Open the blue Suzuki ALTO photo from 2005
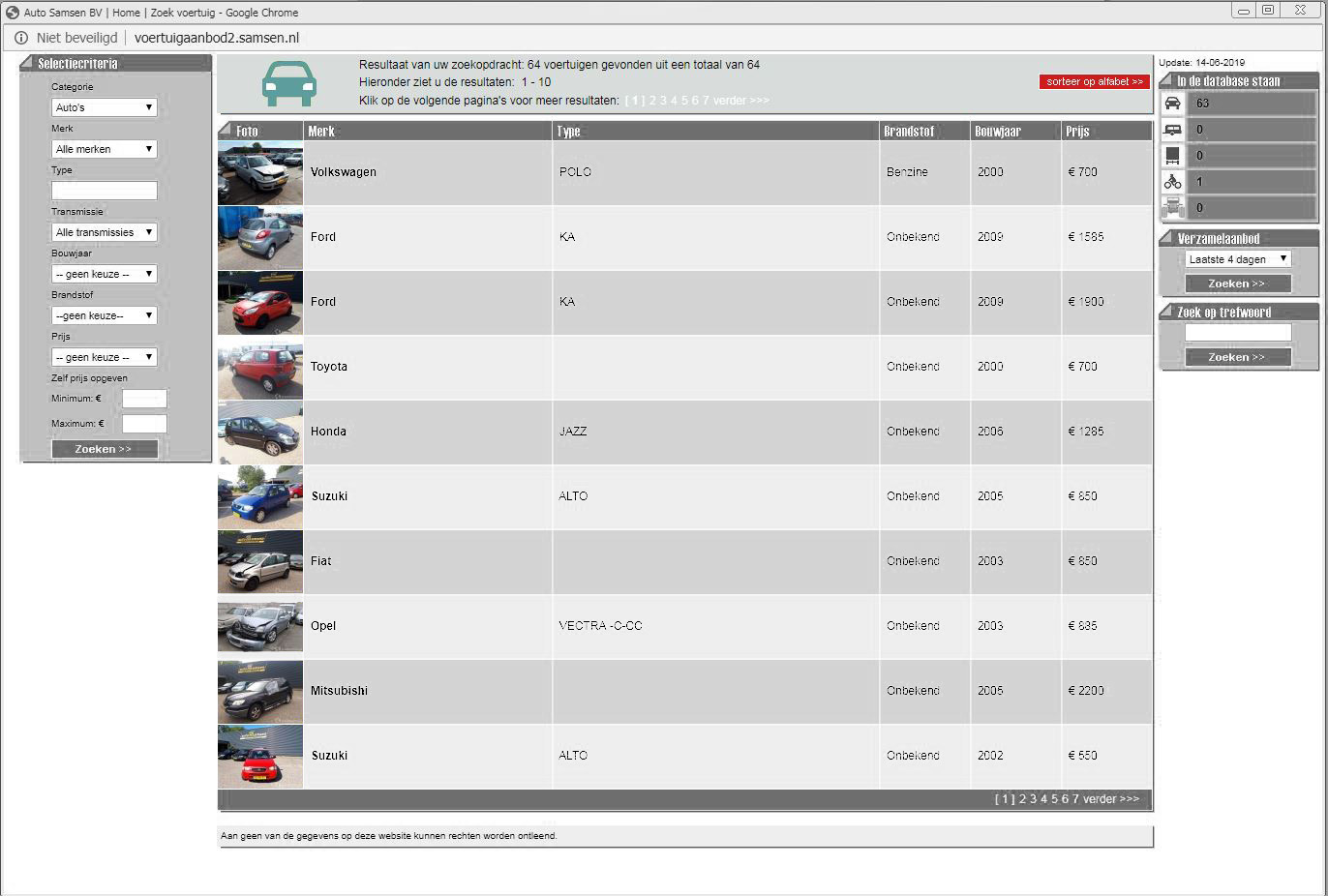Image resolution: width=1328 pixels, height=896 pixels. pos(260,496)
